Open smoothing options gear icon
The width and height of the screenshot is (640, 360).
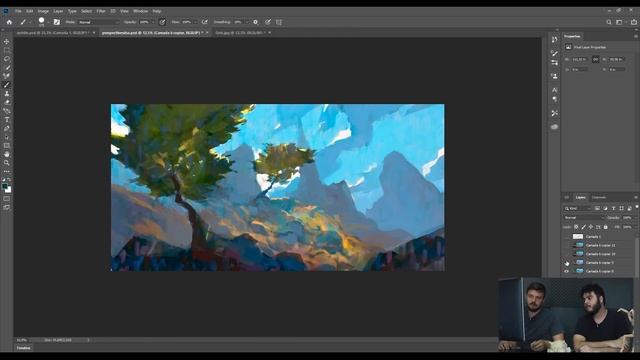[256, 22]
